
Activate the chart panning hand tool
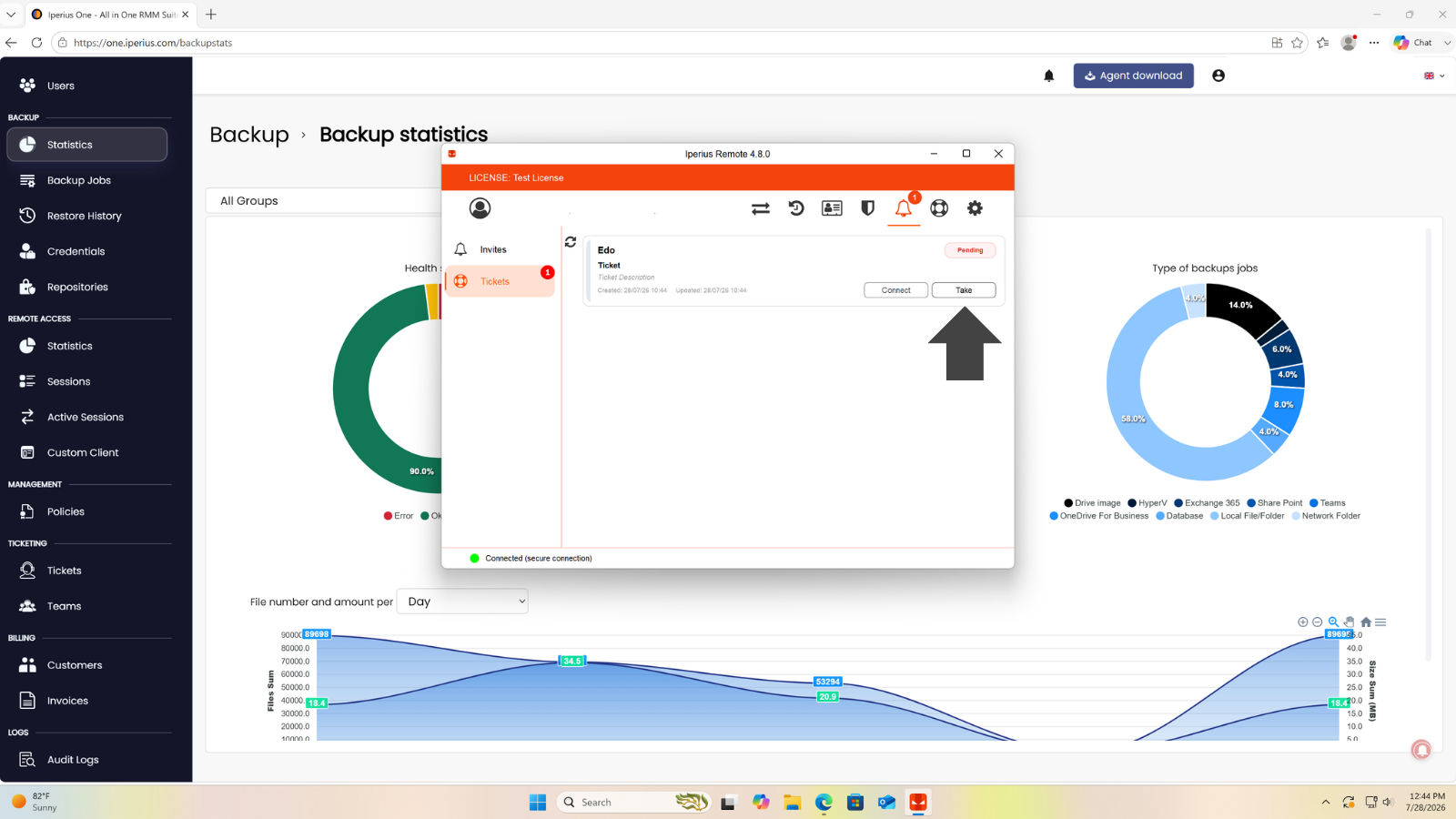tap(1350, 622)
